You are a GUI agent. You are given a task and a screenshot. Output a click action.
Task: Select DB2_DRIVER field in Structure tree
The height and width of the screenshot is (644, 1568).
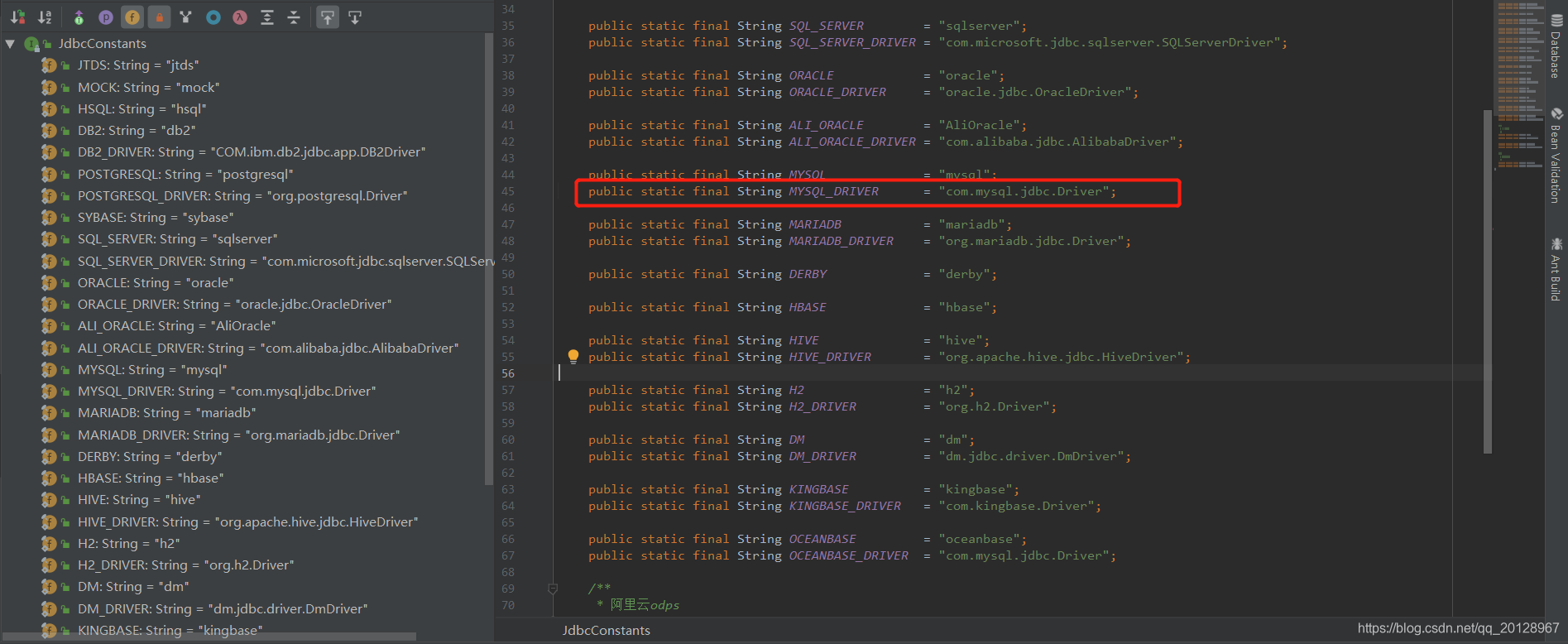coord(252,152)
